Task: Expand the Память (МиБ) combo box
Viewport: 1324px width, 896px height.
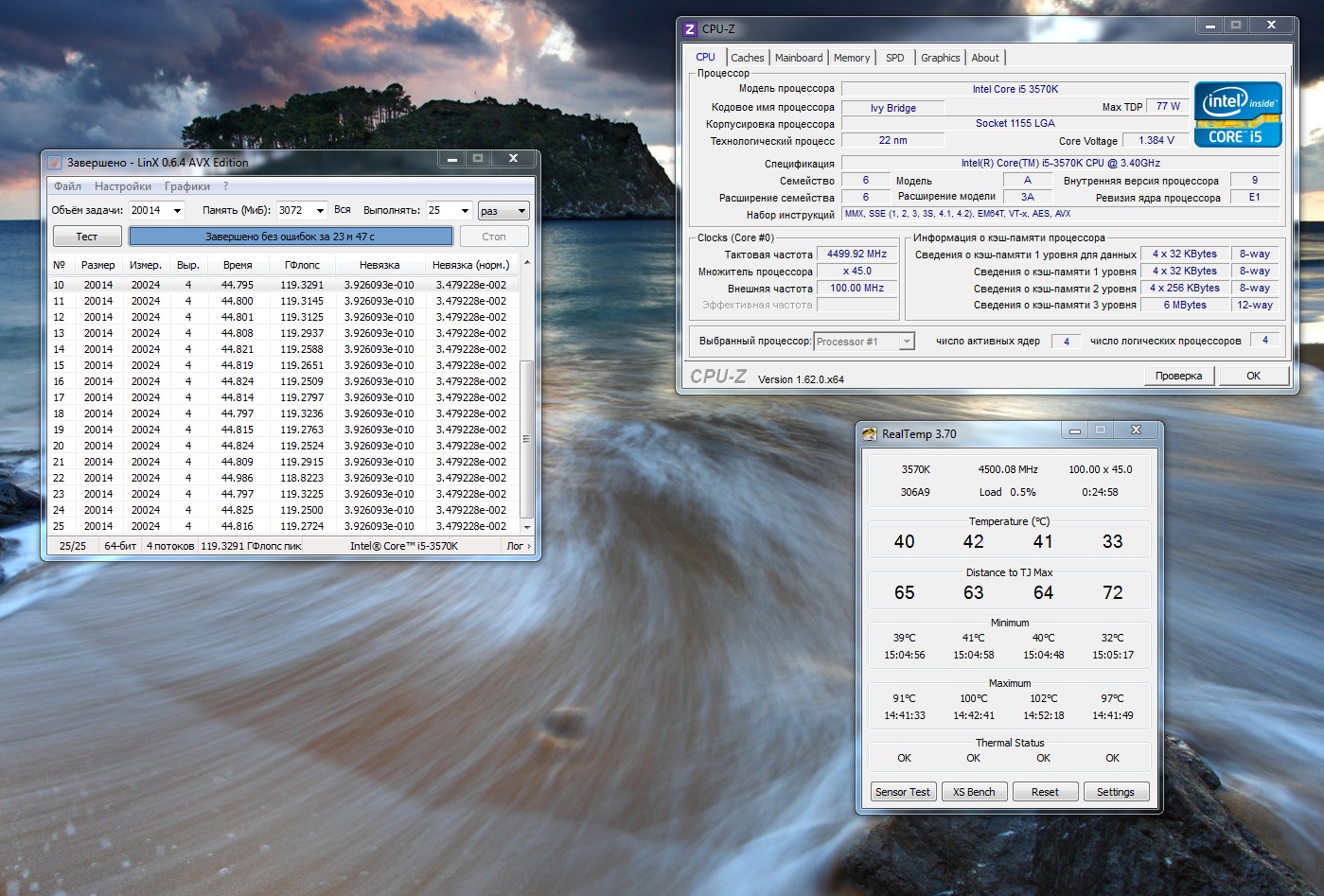Action: 319,211
